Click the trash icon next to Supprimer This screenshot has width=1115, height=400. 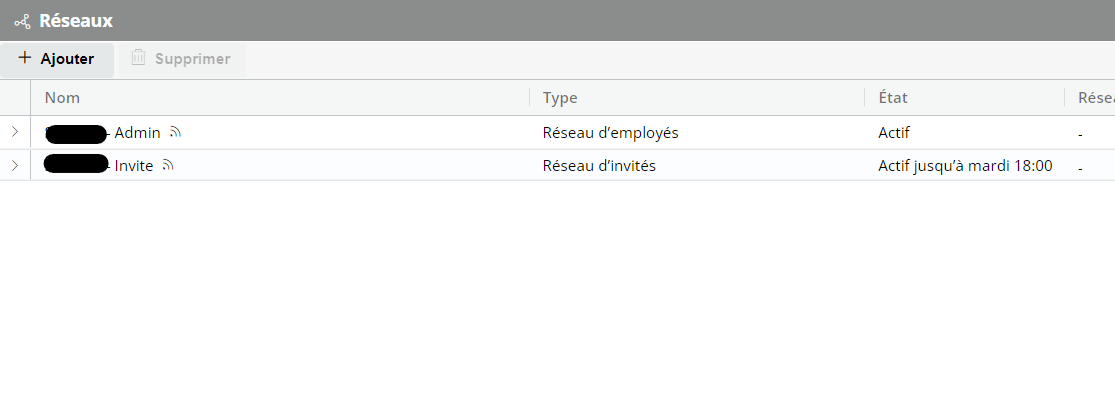pyautogui.click(x=139, y=58)
